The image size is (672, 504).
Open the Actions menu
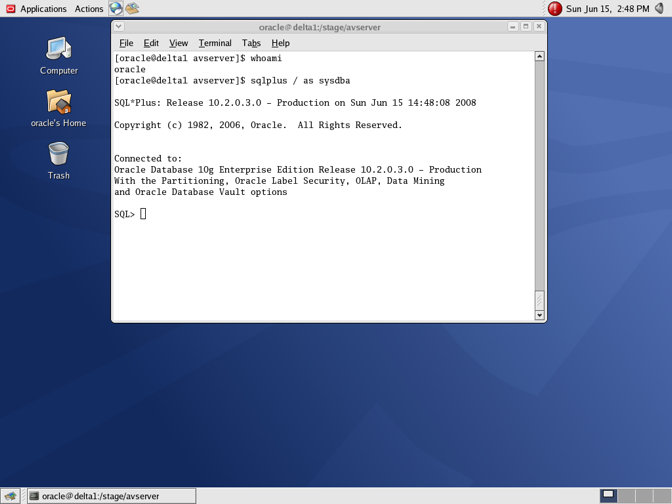pyautogui.click(x=89, y=9)
